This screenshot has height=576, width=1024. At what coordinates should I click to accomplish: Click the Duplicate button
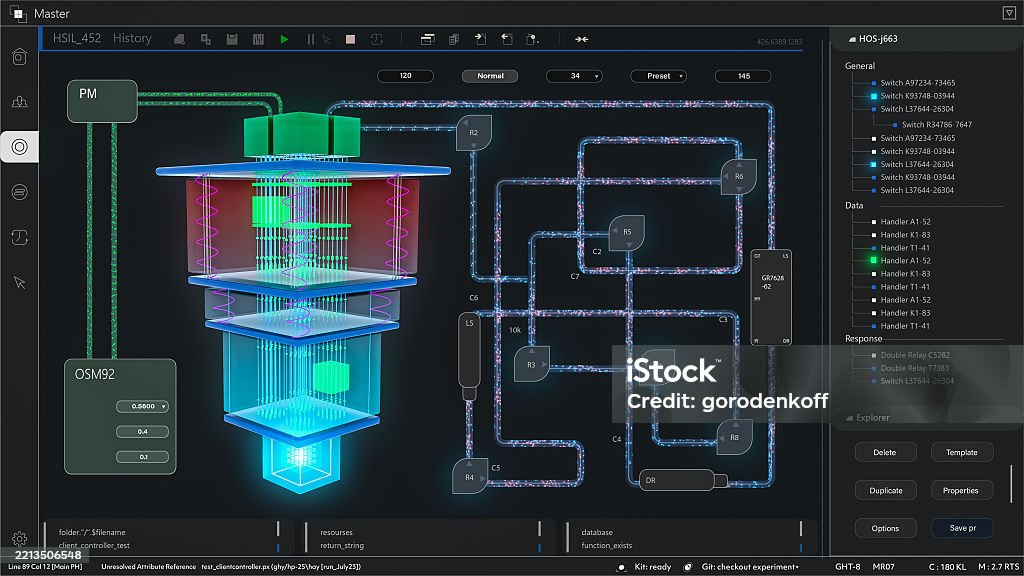pyautogui.click(x=885, y=490)
